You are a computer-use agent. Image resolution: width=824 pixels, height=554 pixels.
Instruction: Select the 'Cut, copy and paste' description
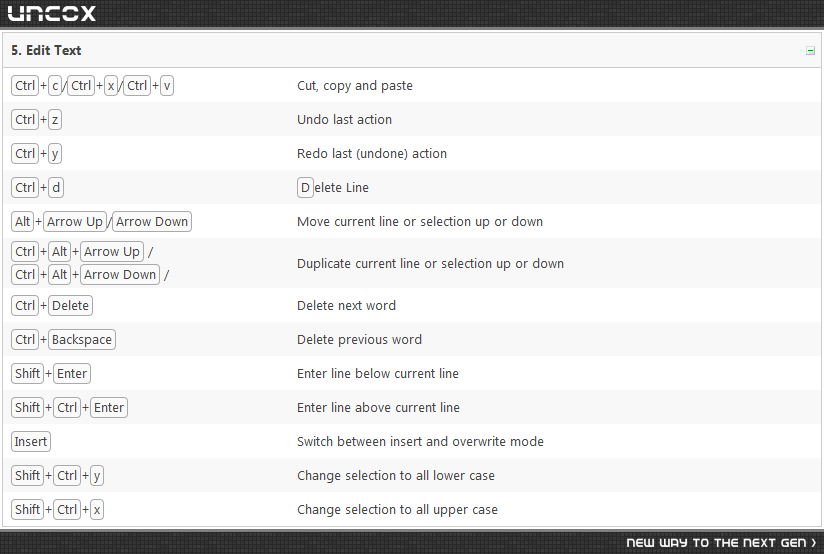pos(355,86)
